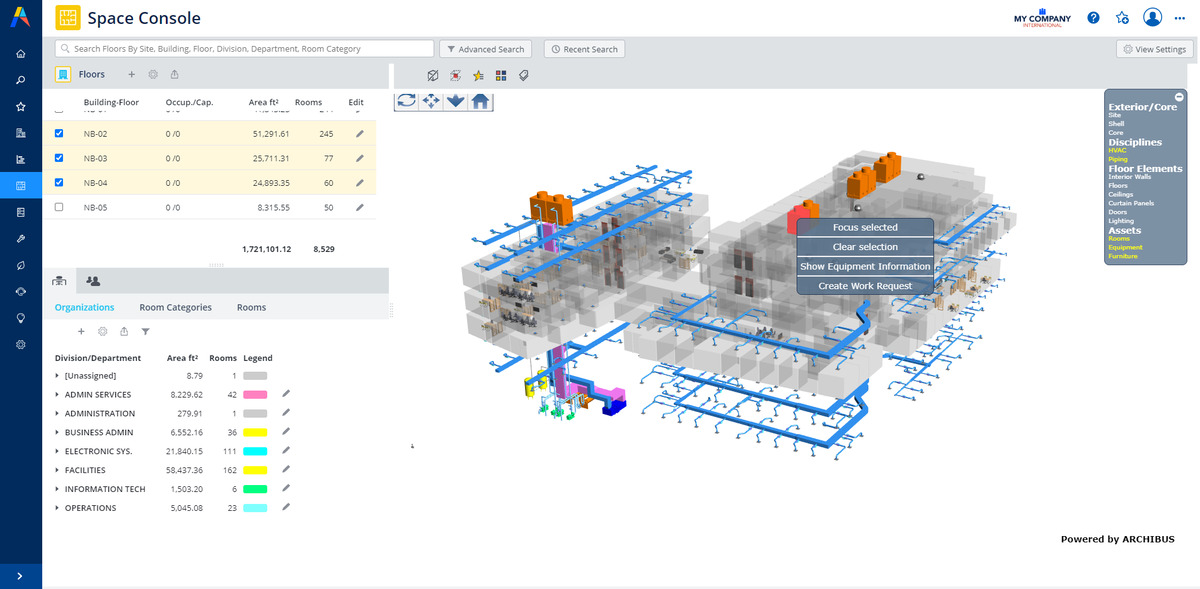The width and height of the screenshot is (1200, 589).
Task: Expand the FACILITIES division row
Action: coord(57,470)
